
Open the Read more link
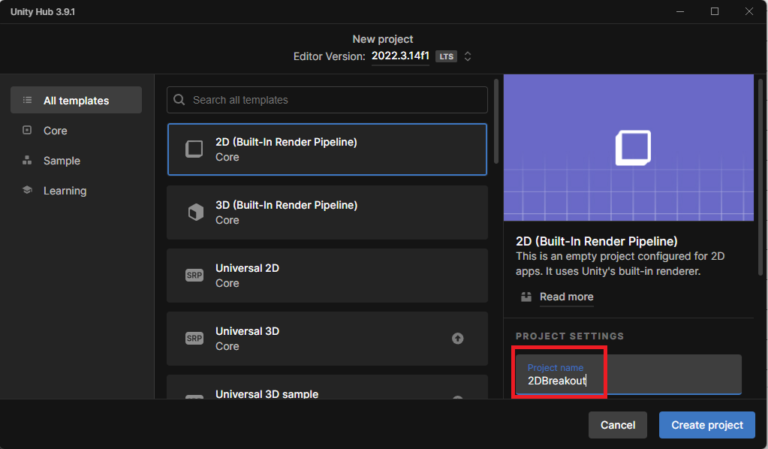click(x=566, y=297)
